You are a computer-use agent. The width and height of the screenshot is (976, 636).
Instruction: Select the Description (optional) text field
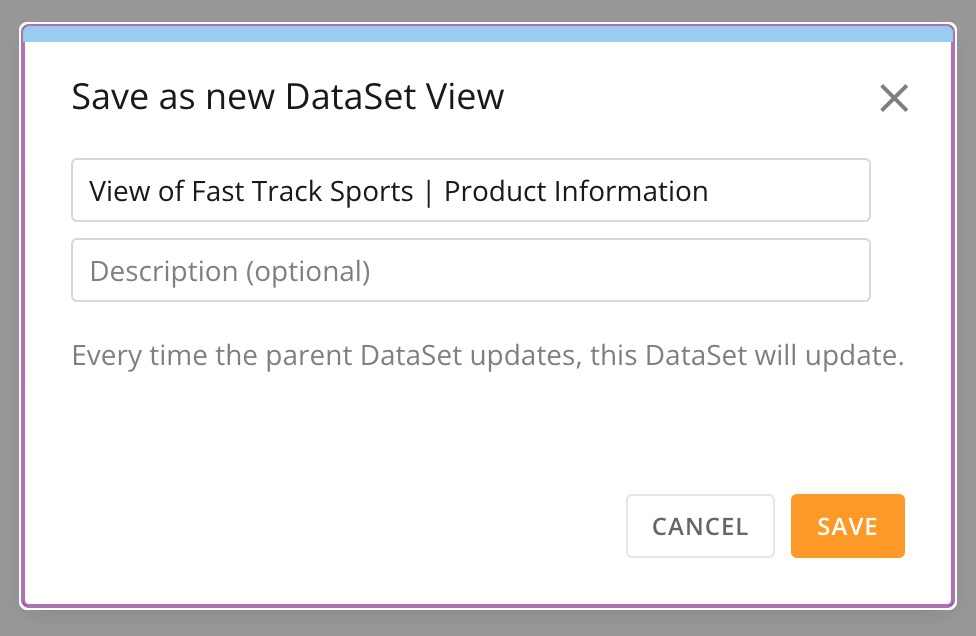pyautogui.click(x=470, y=270)
